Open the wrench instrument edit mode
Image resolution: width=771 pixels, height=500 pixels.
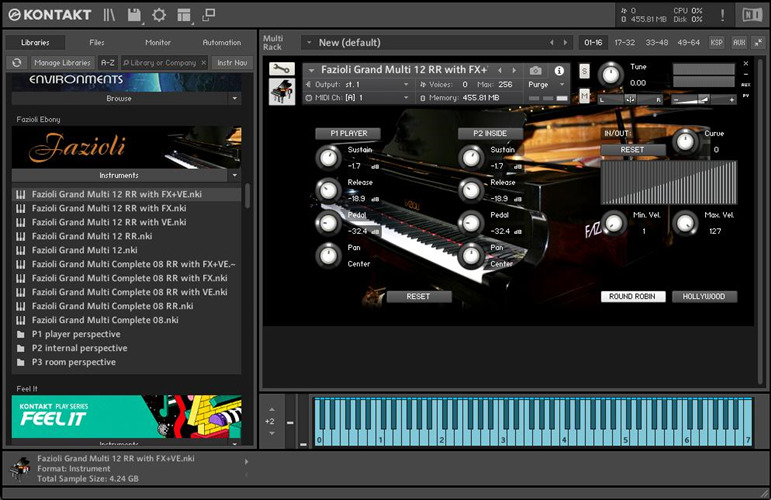click(x=281, y=69)
